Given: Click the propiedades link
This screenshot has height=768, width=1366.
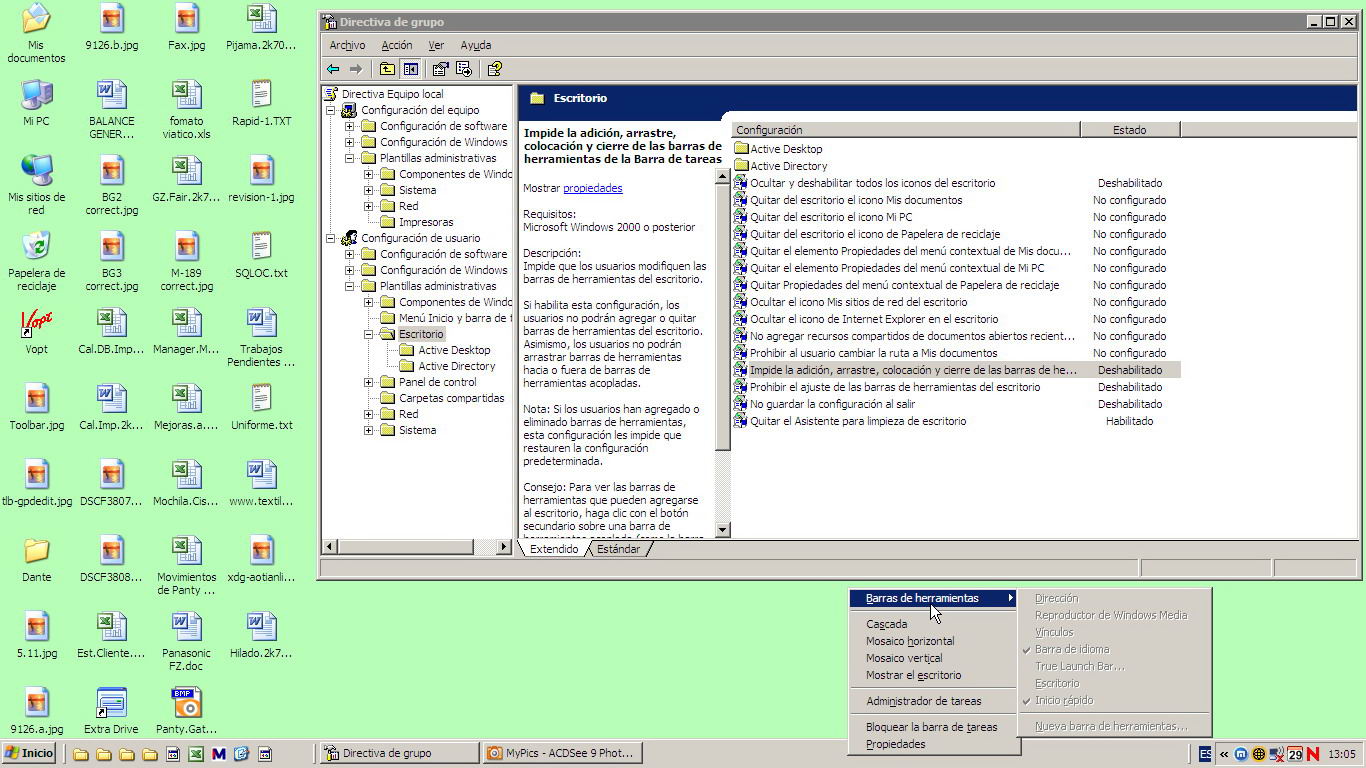Looking at the screenshot, I should point(592,188).
